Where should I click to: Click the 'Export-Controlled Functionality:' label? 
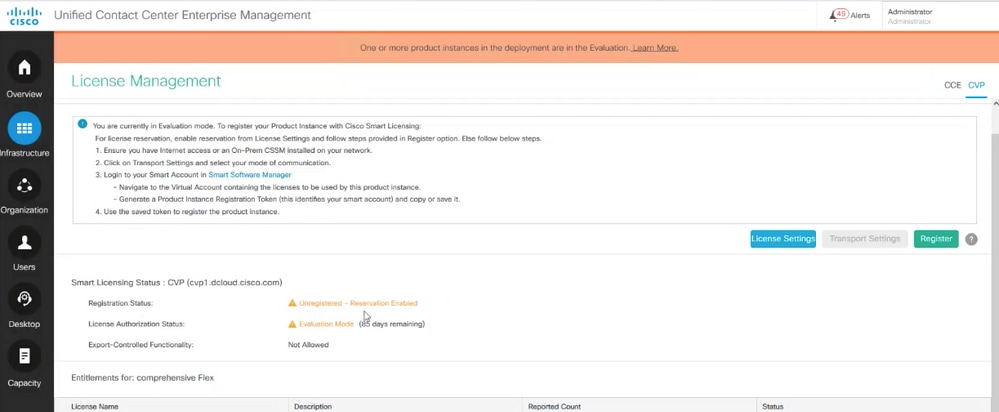pyautogui.click(x=140, y=345)
